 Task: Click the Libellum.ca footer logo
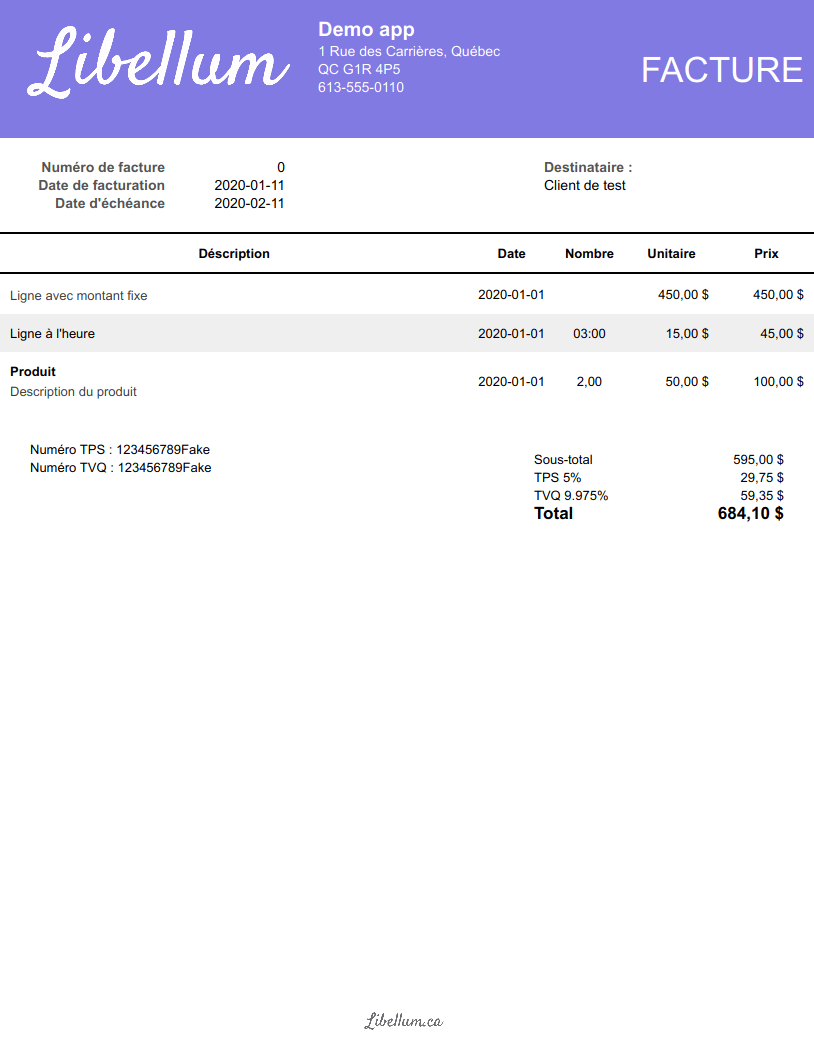[403, 1021]
